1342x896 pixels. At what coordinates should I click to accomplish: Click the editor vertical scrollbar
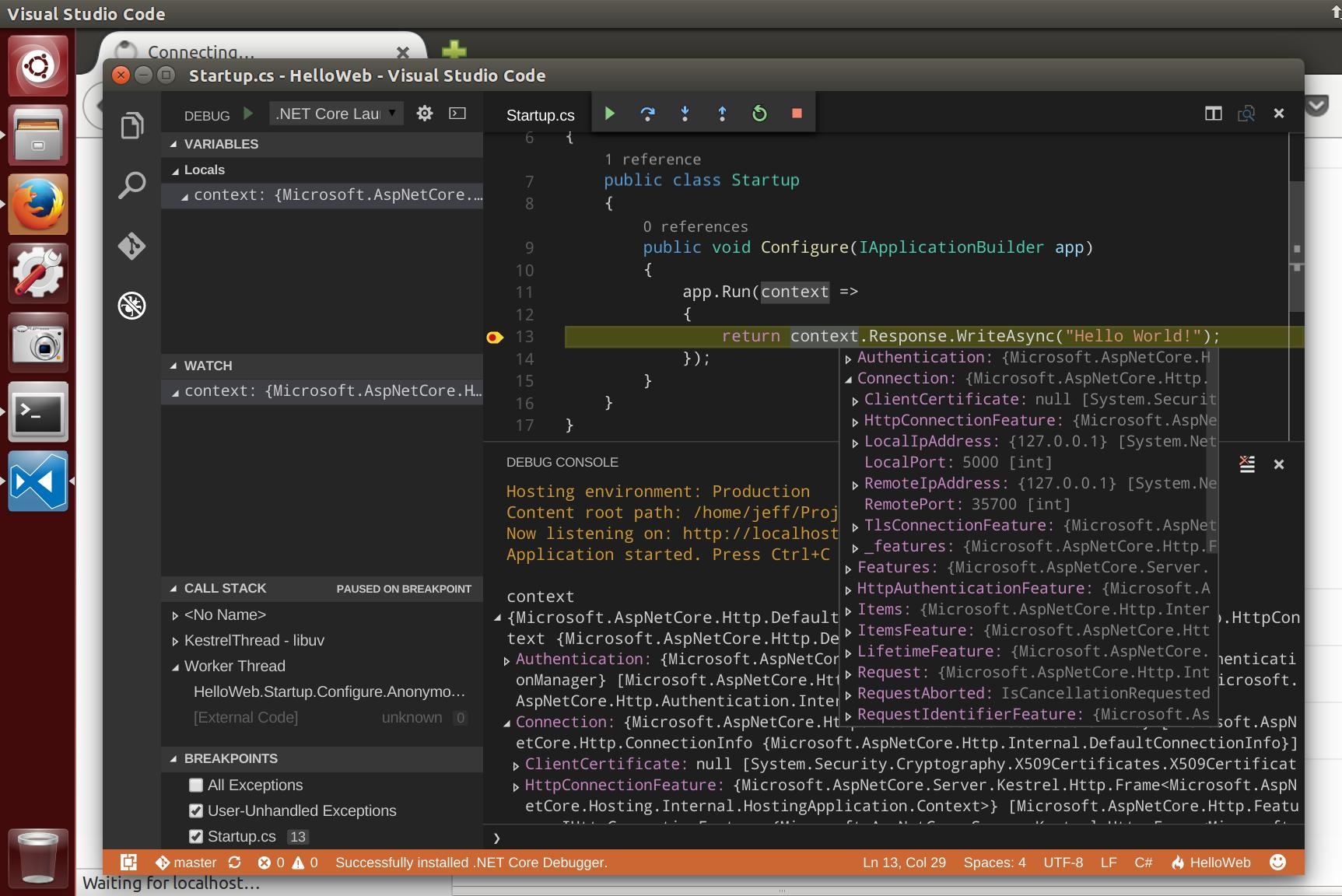[1296, 246]
